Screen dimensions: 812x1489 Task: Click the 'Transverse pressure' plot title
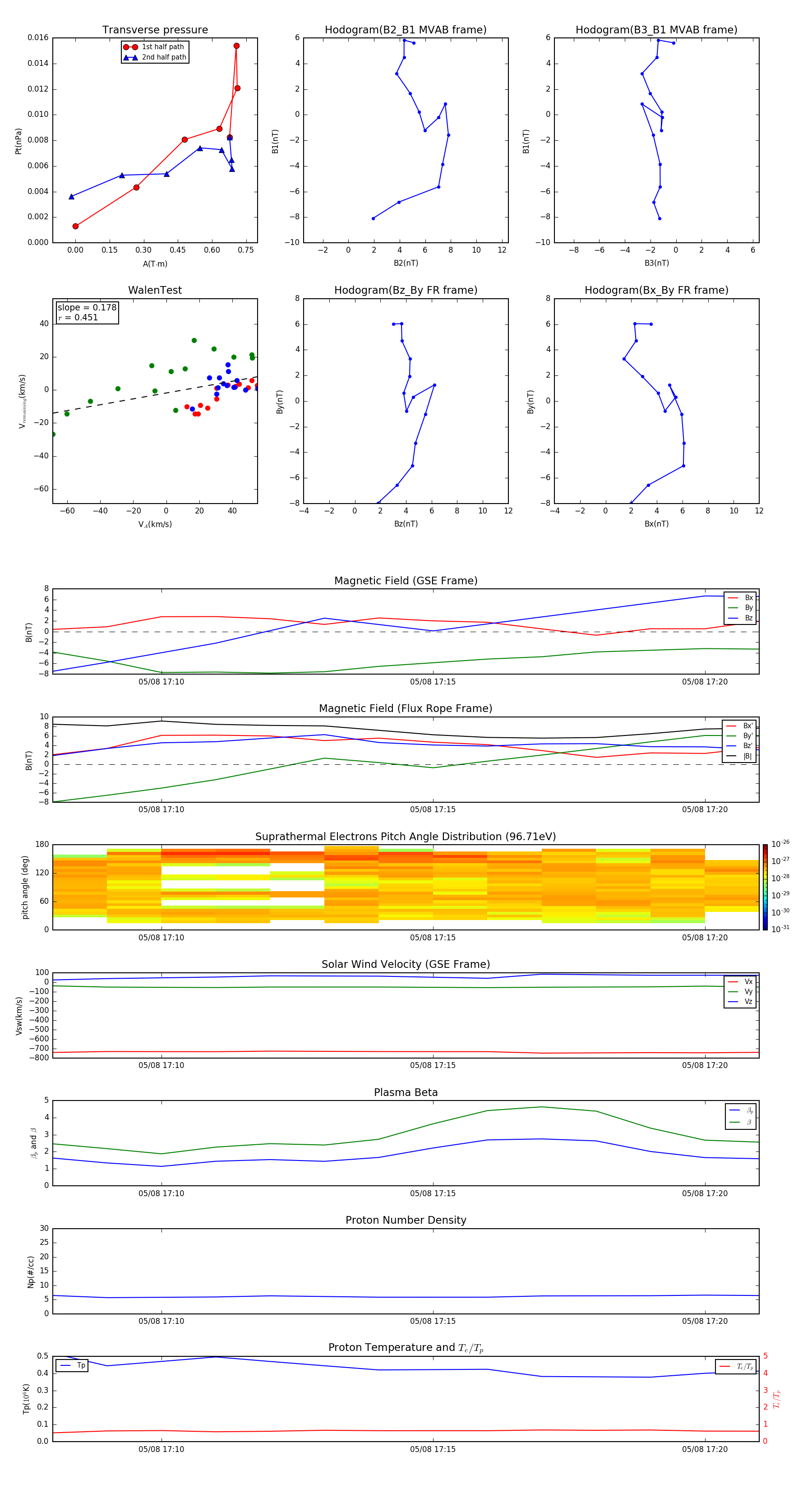pyautogui.click(x=155, y=30)
